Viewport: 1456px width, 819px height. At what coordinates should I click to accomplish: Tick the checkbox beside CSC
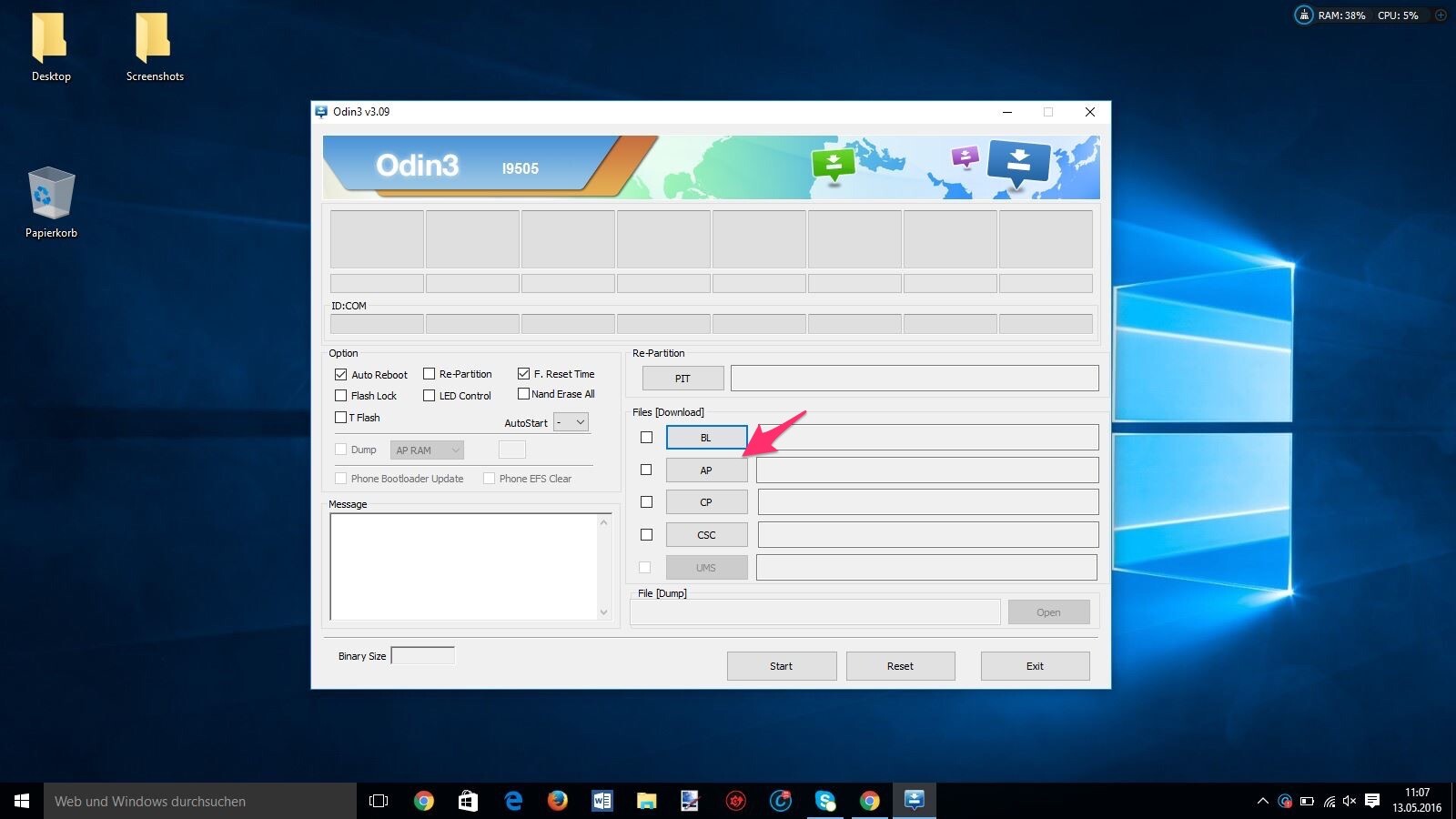tap(646, 535)
